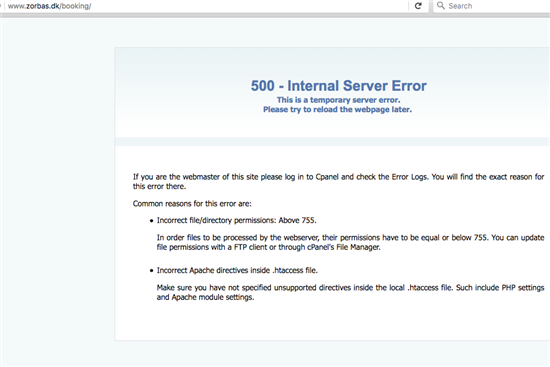Click the magnifier icon in Search box
This screenshot has height=367, width=550.
(441, 6)
